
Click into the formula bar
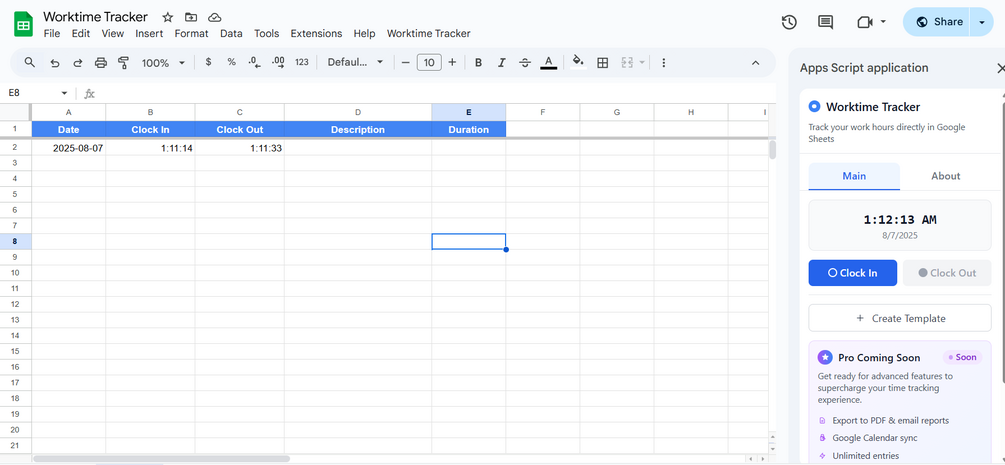(x=436, y=93)
